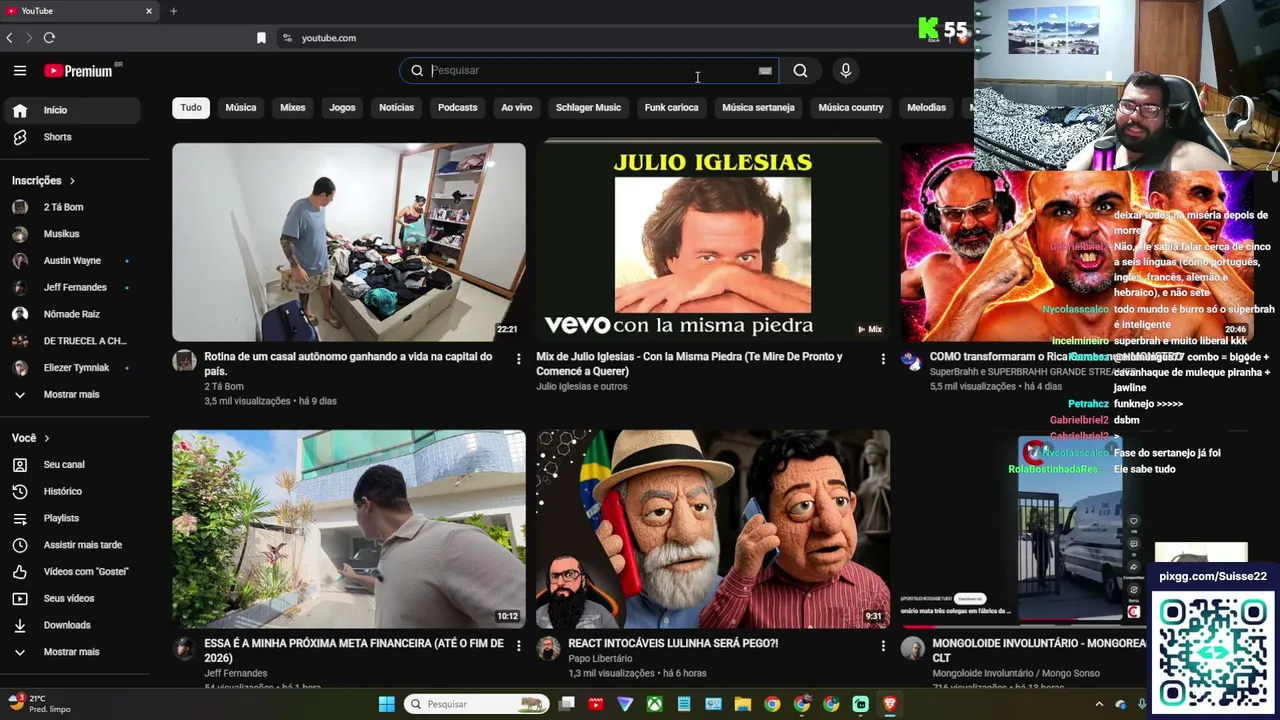The image size is (1280, 720).
Task: Open the Você section header
Action: [31, 438]
